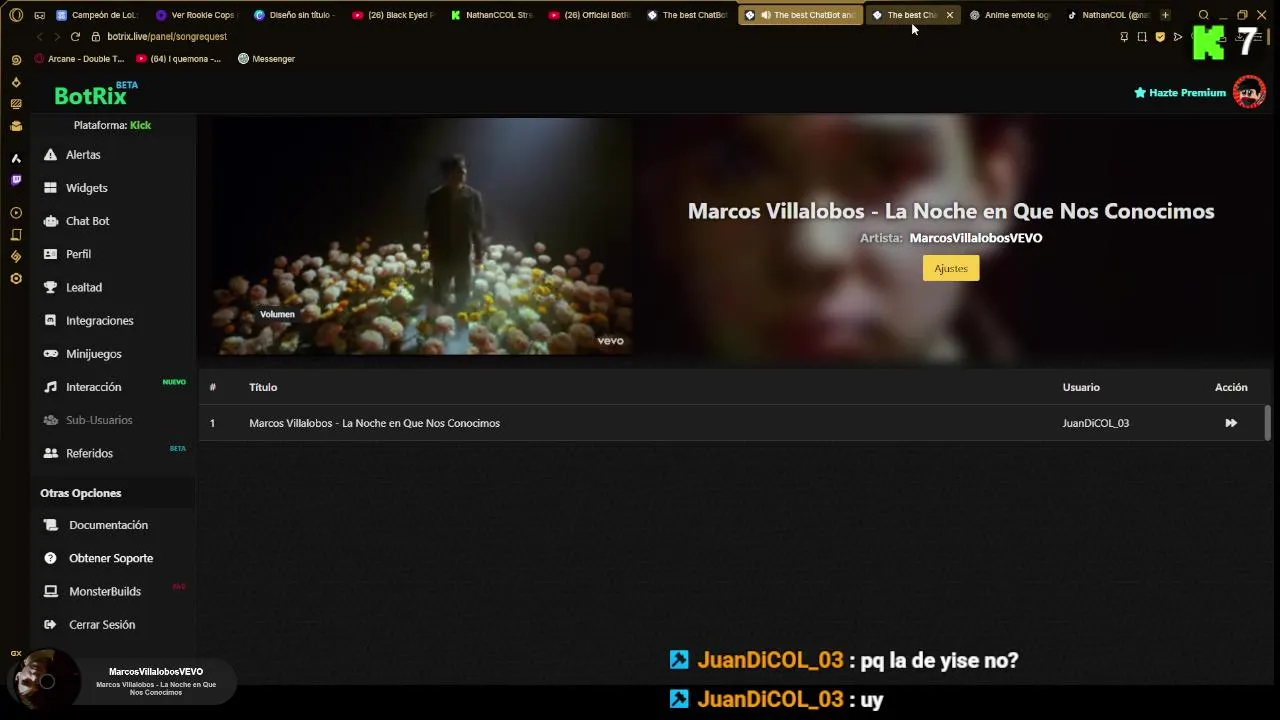Open the Widgets grid icon
This screenshot has width=1280, height=720.
coord(50,188)
